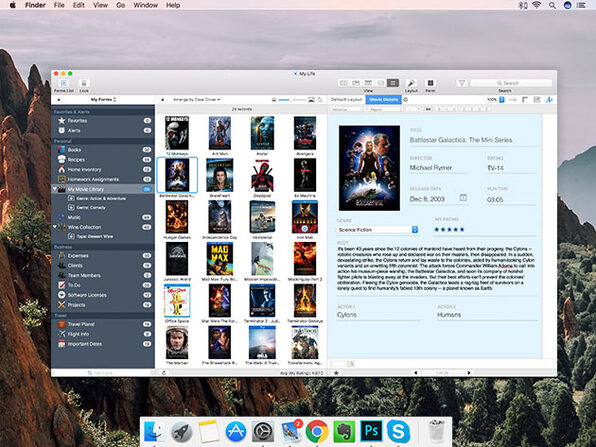Select the highlighted grid view icon

[393, 83]
